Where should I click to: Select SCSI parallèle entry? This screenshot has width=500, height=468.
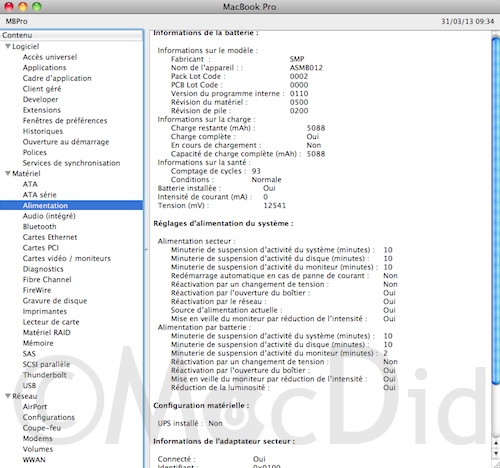point(46,364)
